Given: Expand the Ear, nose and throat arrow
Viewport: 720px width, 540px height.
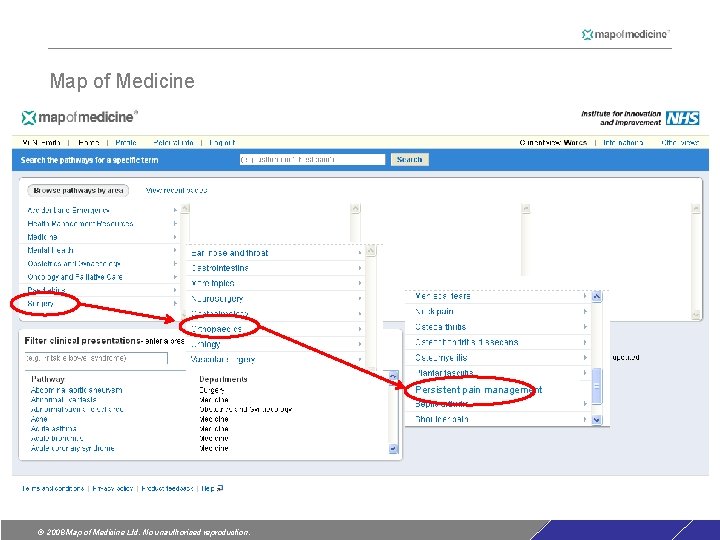Looking at the screenshot, I should (360, 253).
